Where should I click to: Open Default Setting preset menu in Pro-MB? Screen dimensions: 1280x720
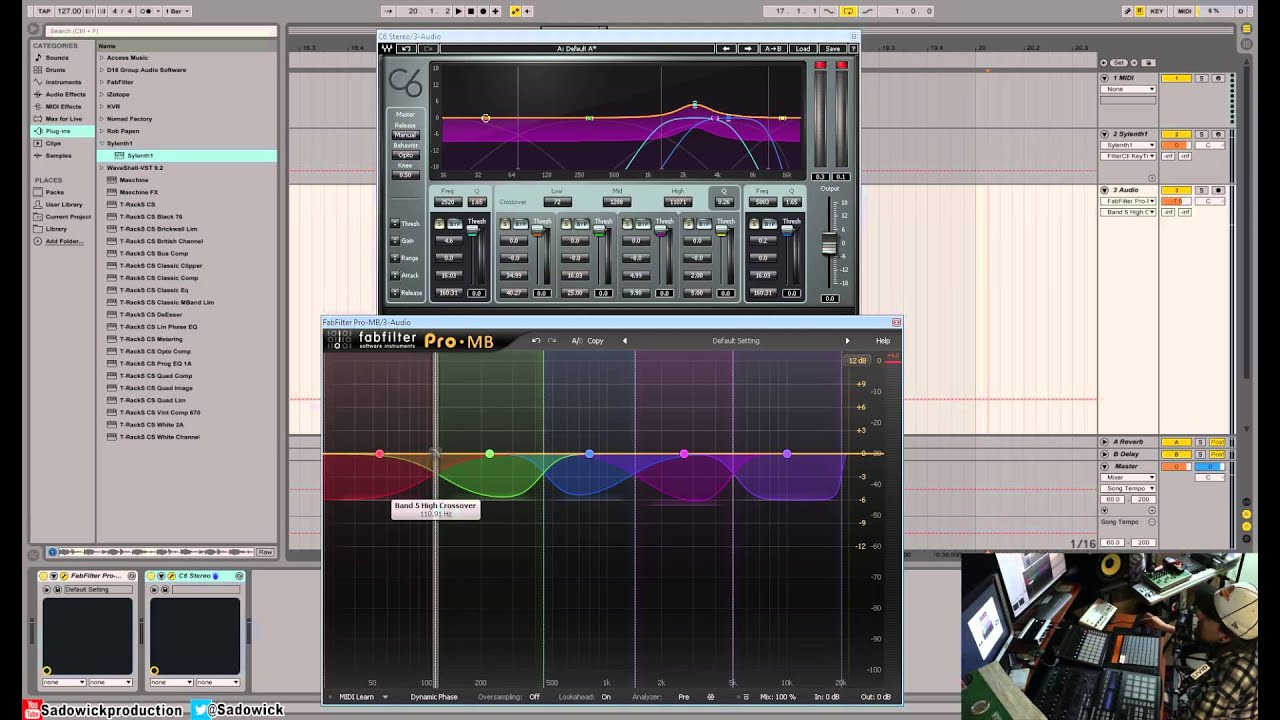click(x=736, y=341)
